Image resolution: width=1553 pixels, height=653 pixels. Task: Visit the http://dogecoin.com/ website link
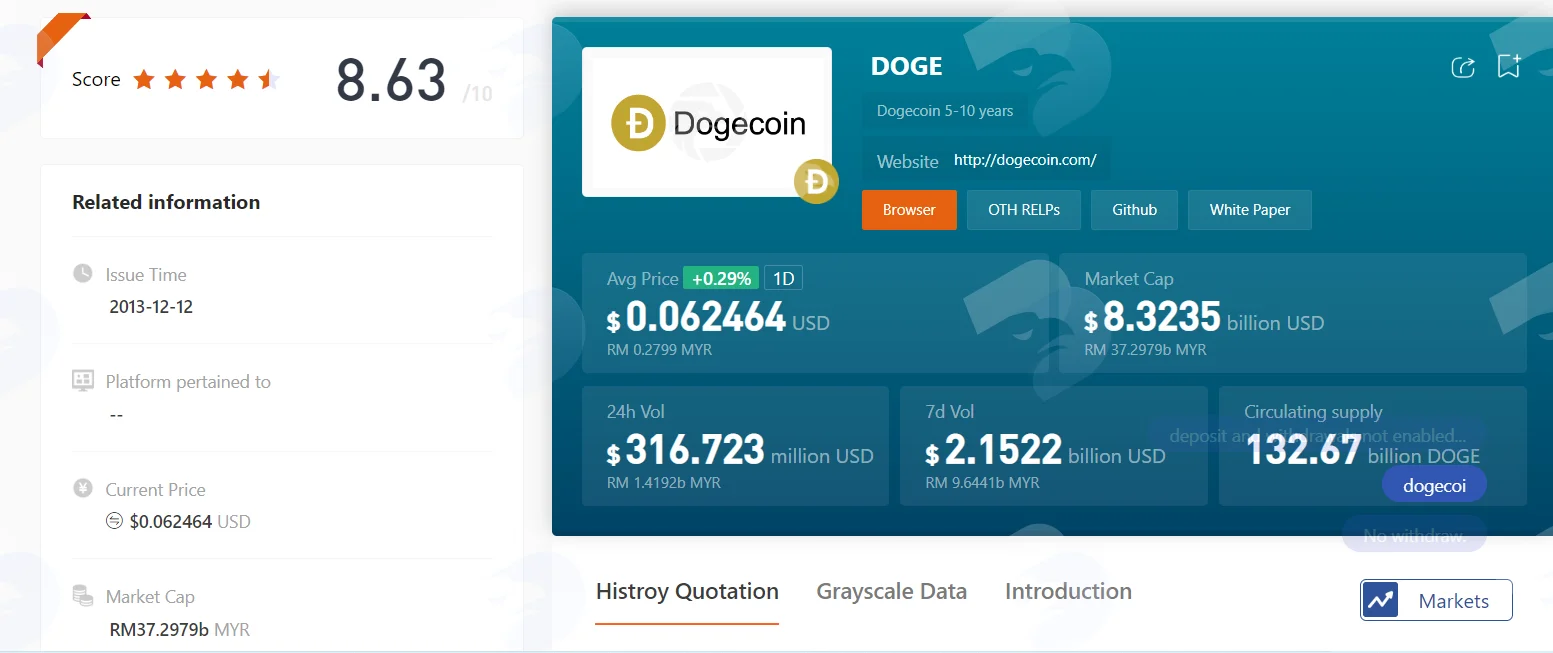[1025, 160]
